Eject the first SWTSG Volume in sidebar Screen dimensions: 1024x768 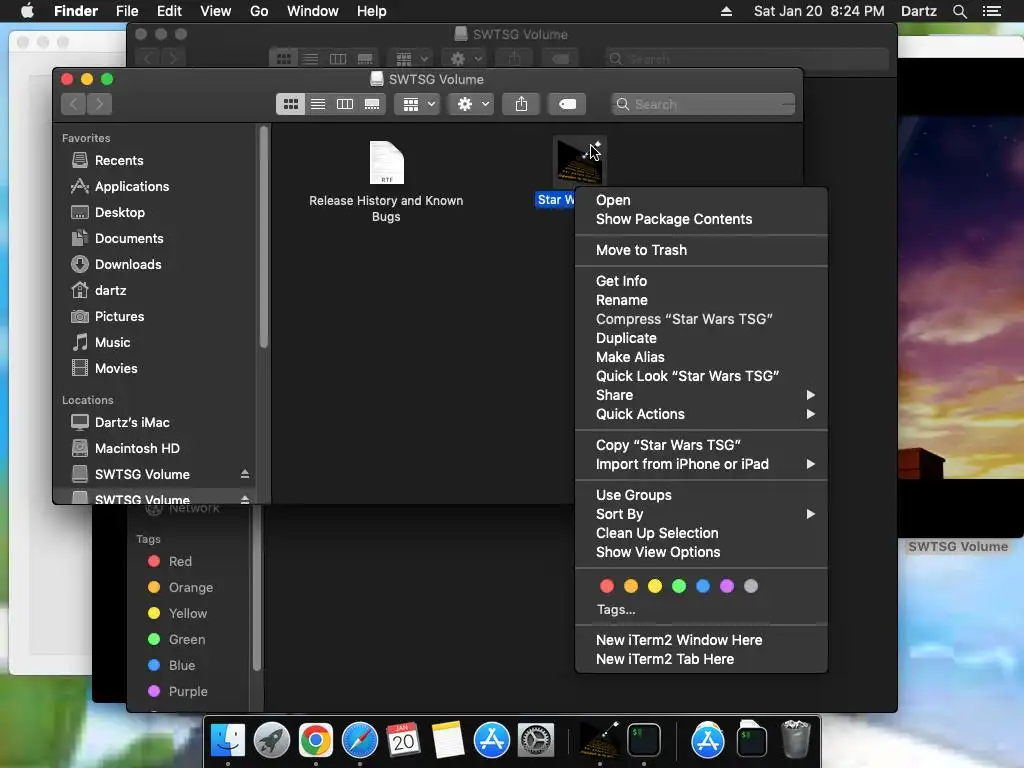pos(245,474)
